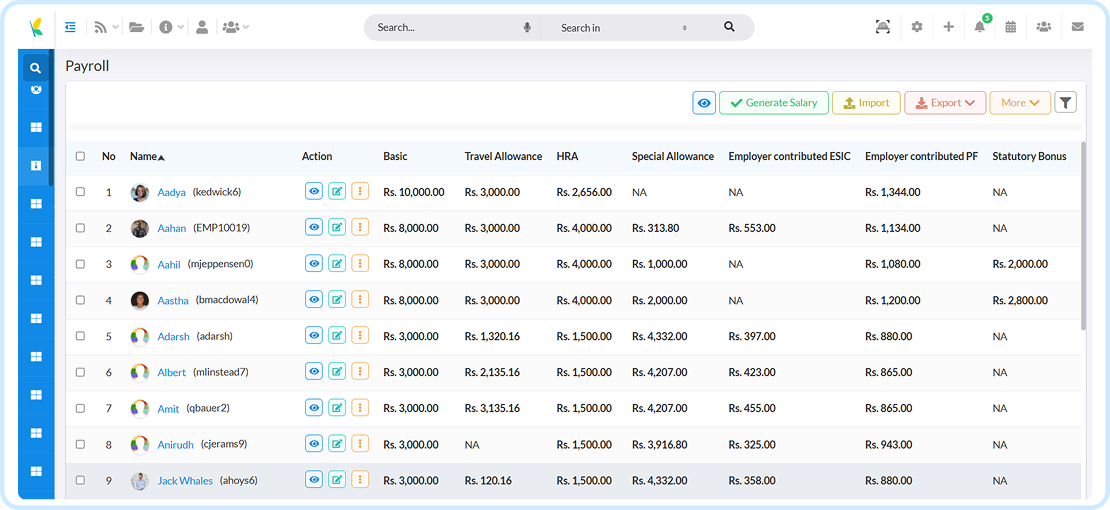The image size is (1110, 510).
Task: Expand the More dropdown
Action: pos(1020,103)
